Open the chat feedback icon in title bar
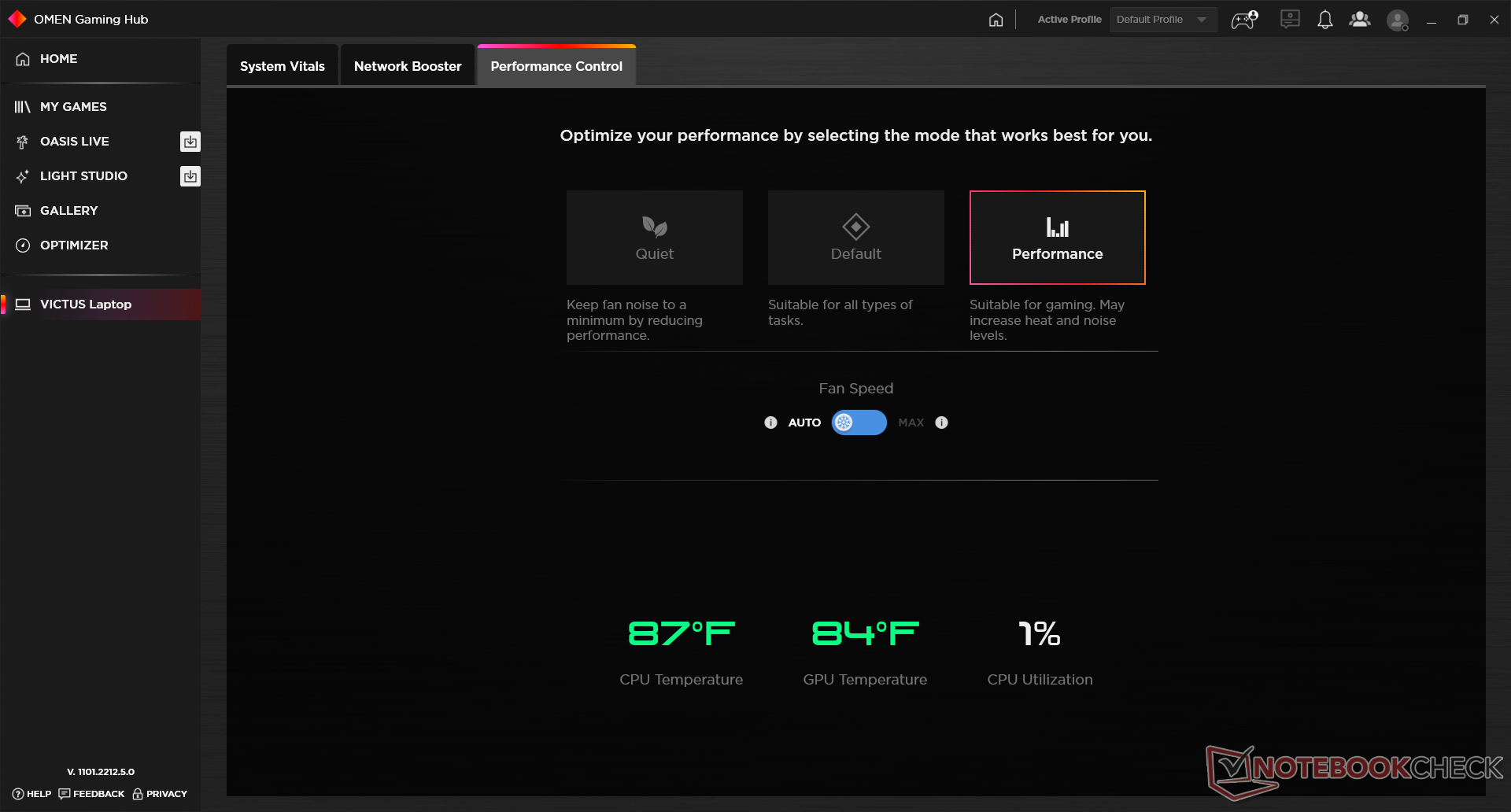The image size is (1511, 812). click(1290, 19)
